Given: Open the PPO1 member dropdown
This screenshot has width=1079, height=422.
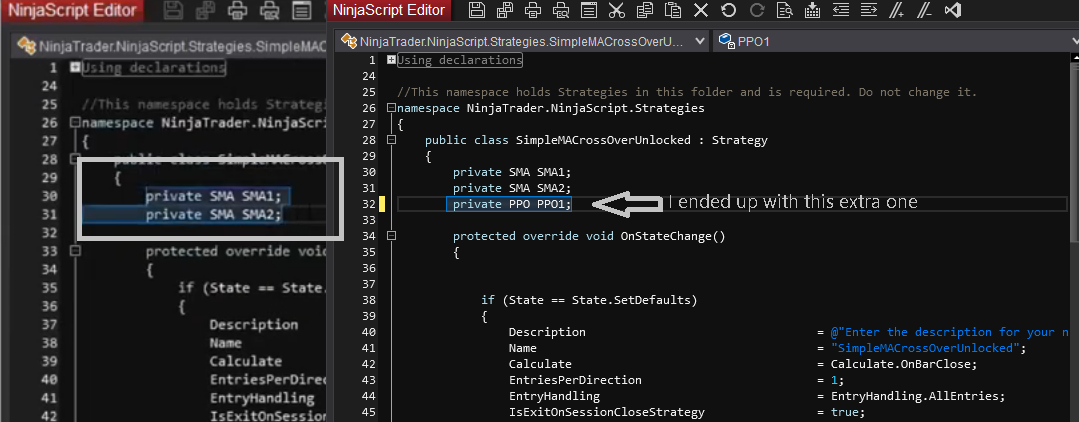Looking at the screenshot, I should 895,41.
